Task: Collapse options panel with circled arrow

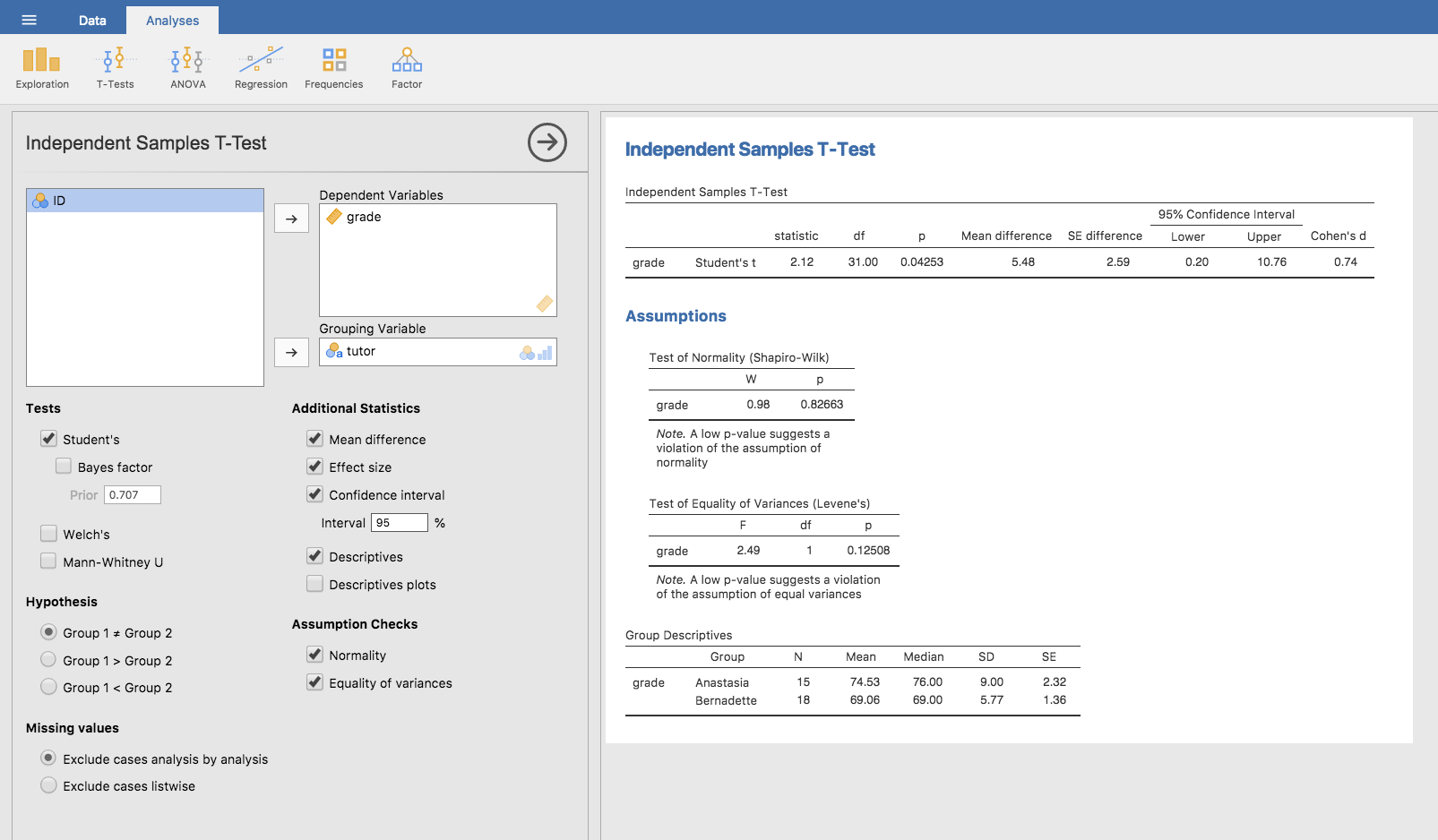Action: click(547, 142)
